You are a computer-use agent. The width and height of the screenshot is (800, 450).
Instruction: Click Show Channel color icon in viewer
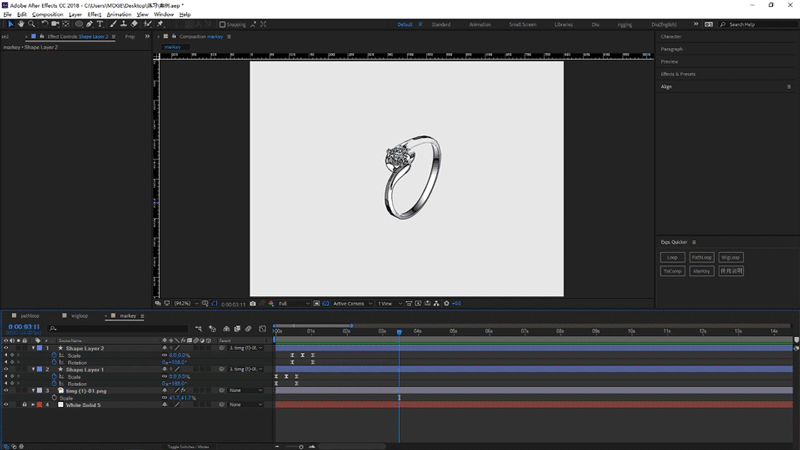coord(271,304)
